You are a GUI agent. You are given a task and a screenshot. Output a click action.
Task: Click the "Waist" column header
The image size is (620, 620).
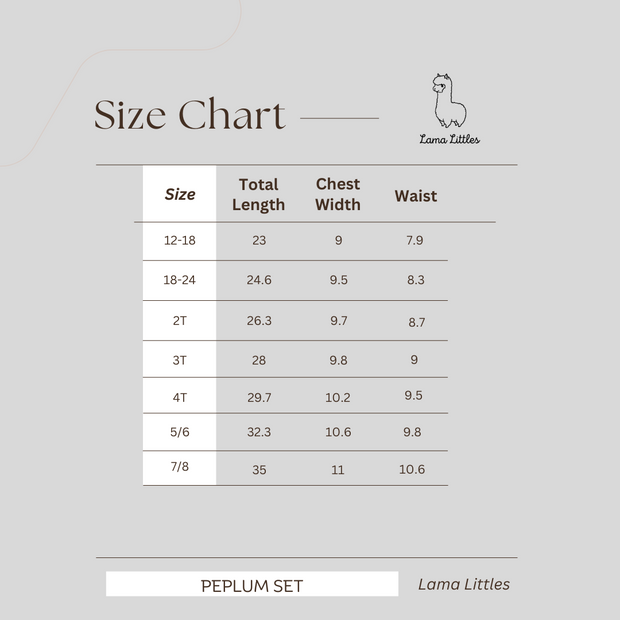416,196
